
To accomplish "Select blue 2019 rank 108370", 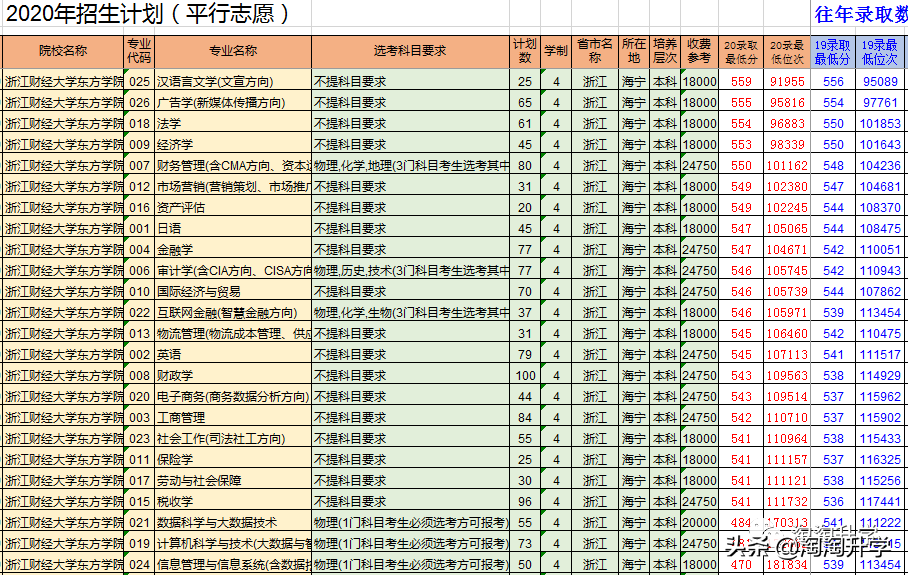I will pos(881,207).
